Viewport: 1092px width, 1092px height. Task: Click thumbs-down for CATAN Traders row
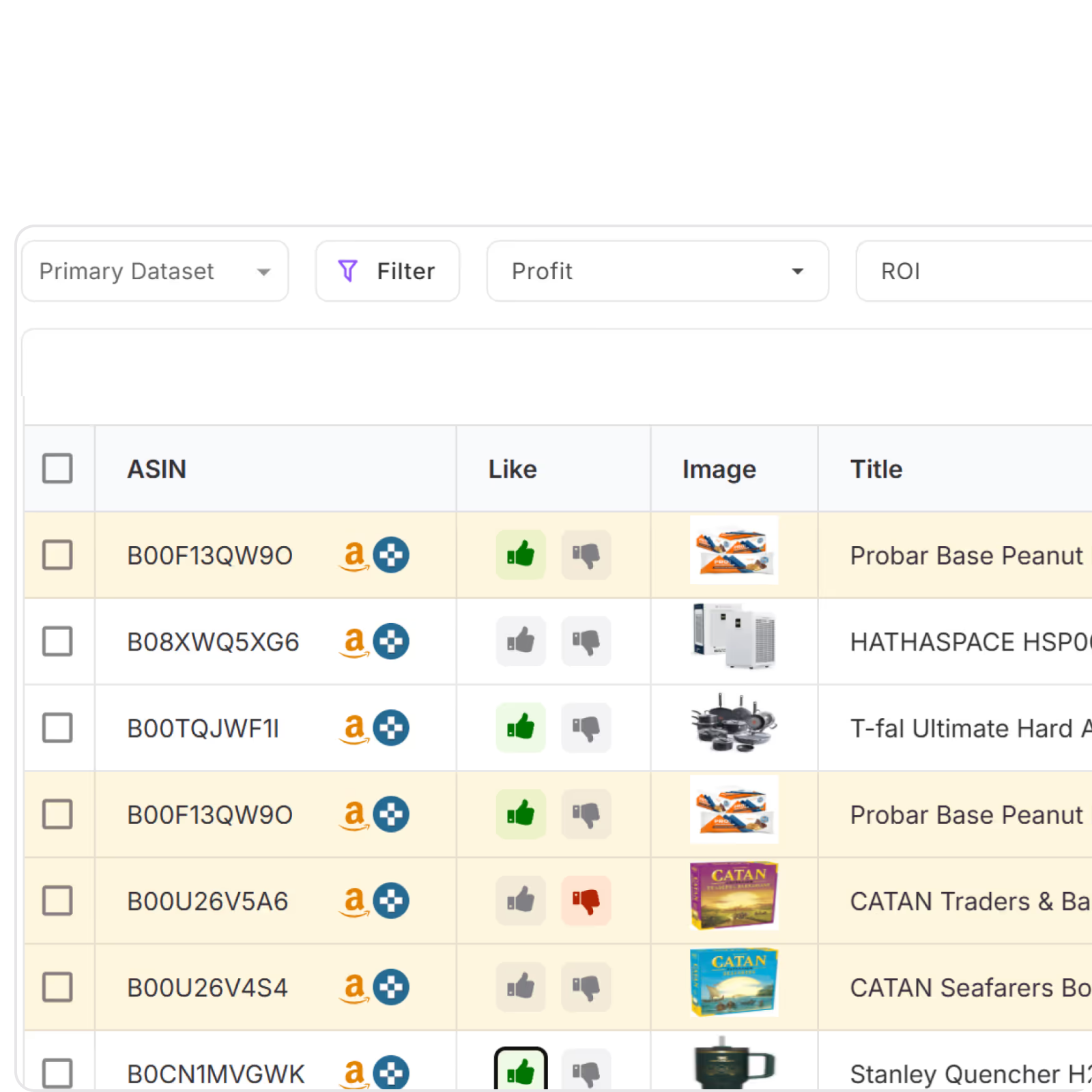(x=586, y=900)
